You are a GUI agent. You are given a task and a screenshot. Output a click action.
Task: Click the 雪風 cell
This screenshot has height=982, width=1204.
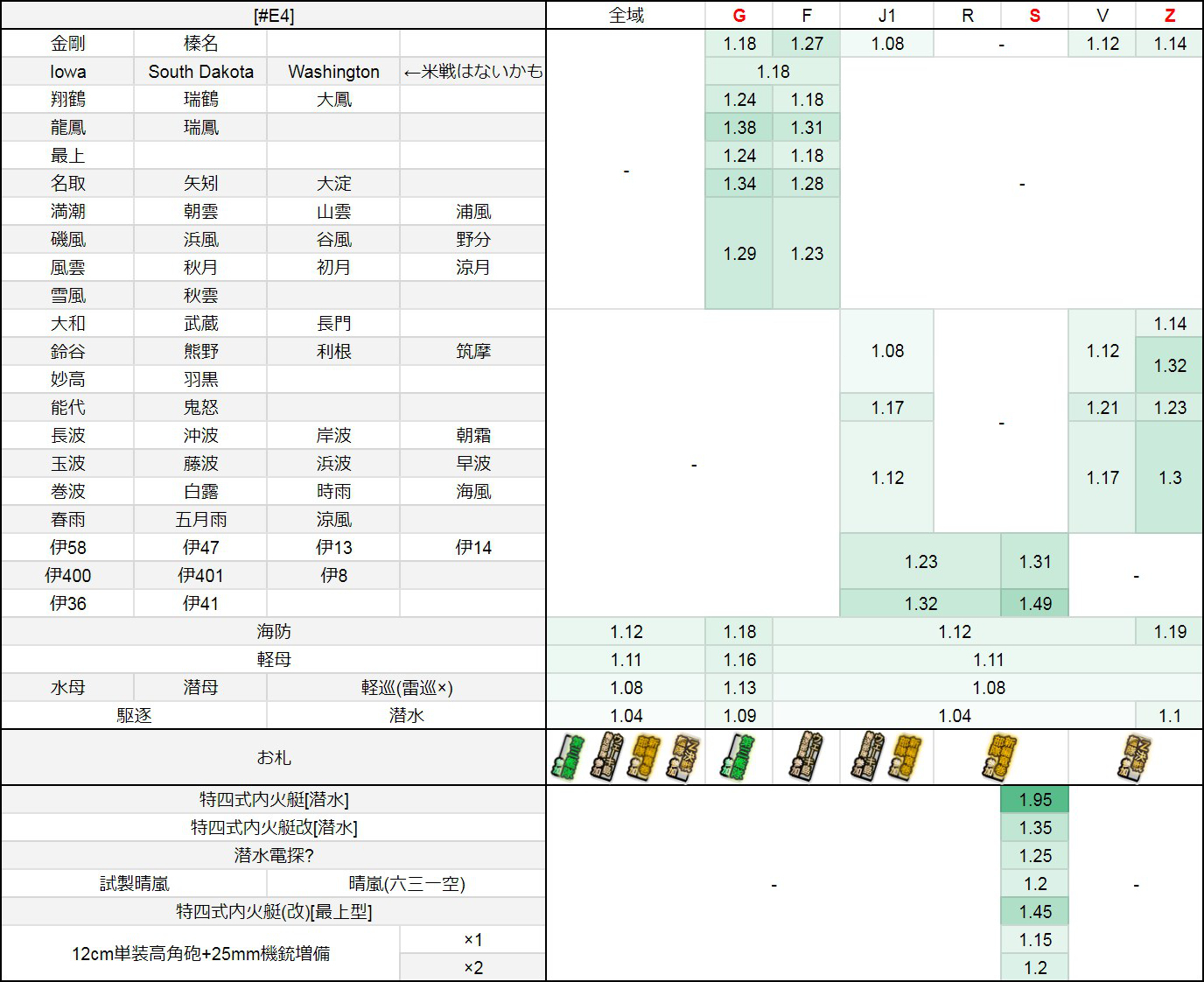(68, 296)
